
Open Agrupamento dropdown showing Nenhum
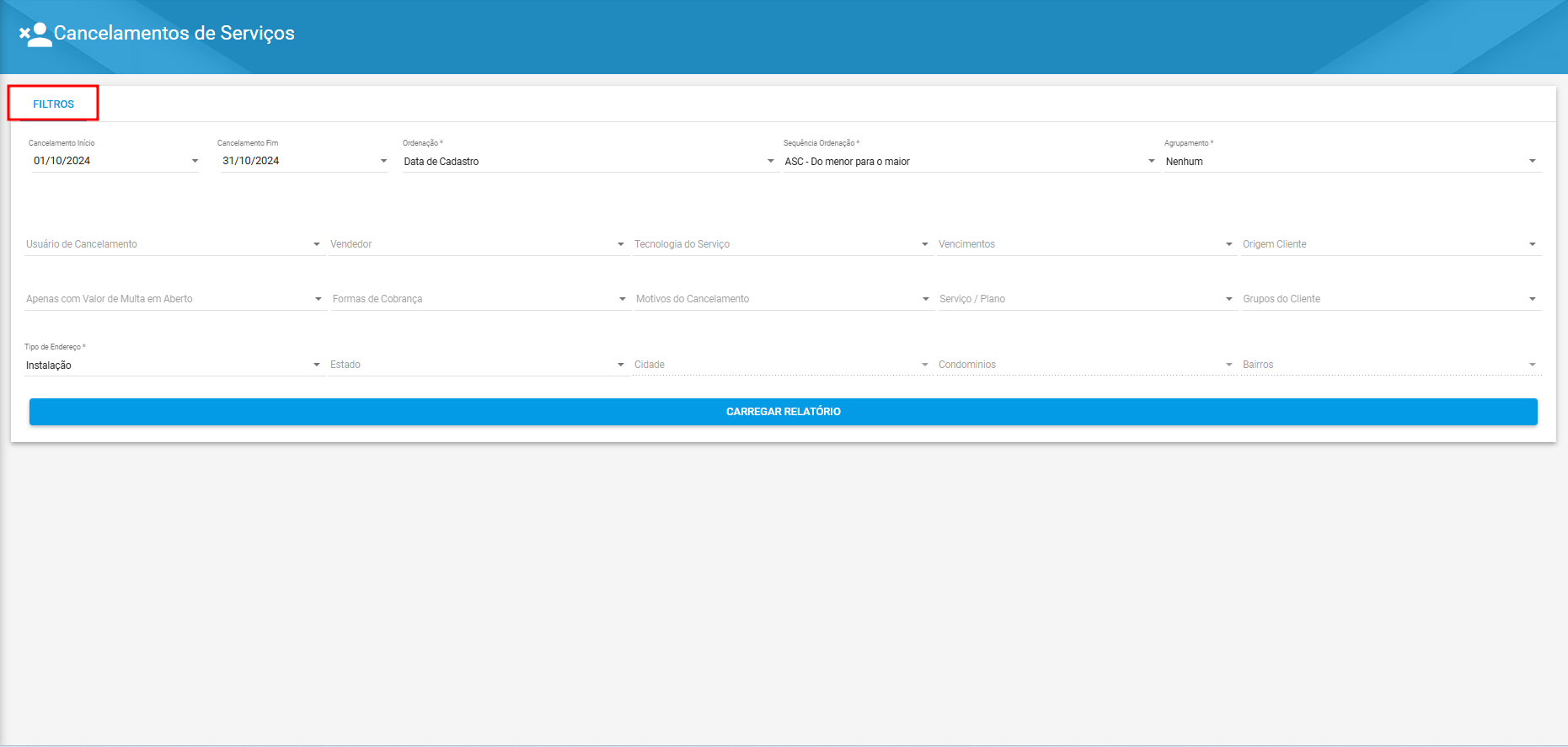[x=1352, y=161]
